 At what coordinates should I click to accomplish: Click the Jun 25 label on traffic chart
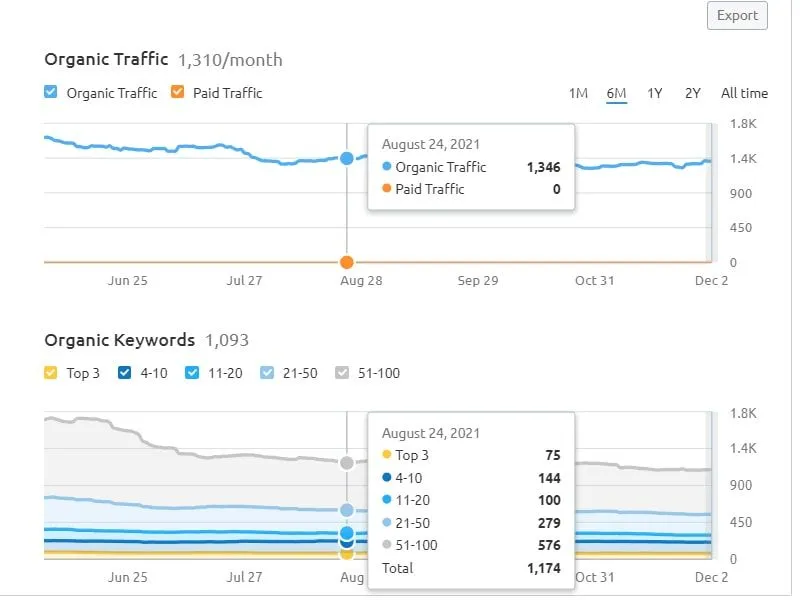[128, 281]
